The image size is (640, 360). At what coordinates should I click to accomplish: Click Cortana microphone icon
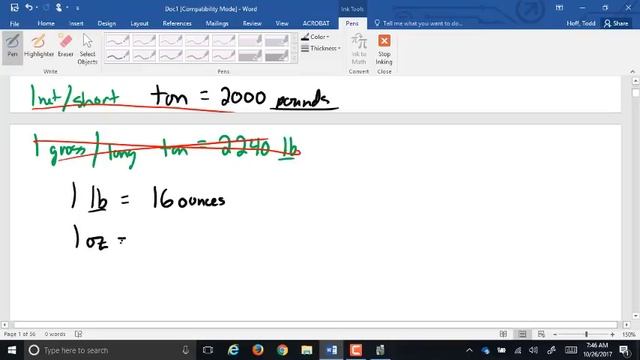point(185,350)
